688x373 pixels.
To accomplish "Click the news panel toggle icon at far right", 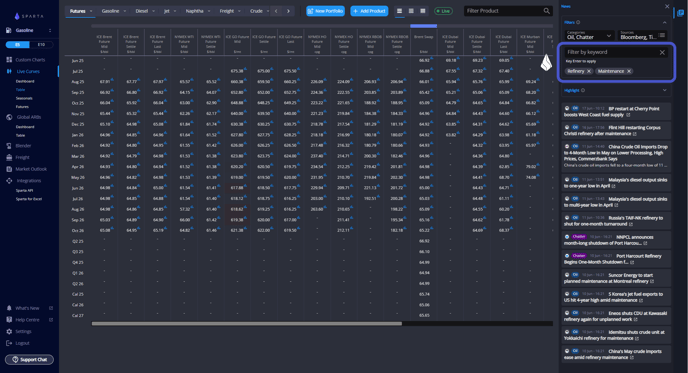I will [681, 13].
